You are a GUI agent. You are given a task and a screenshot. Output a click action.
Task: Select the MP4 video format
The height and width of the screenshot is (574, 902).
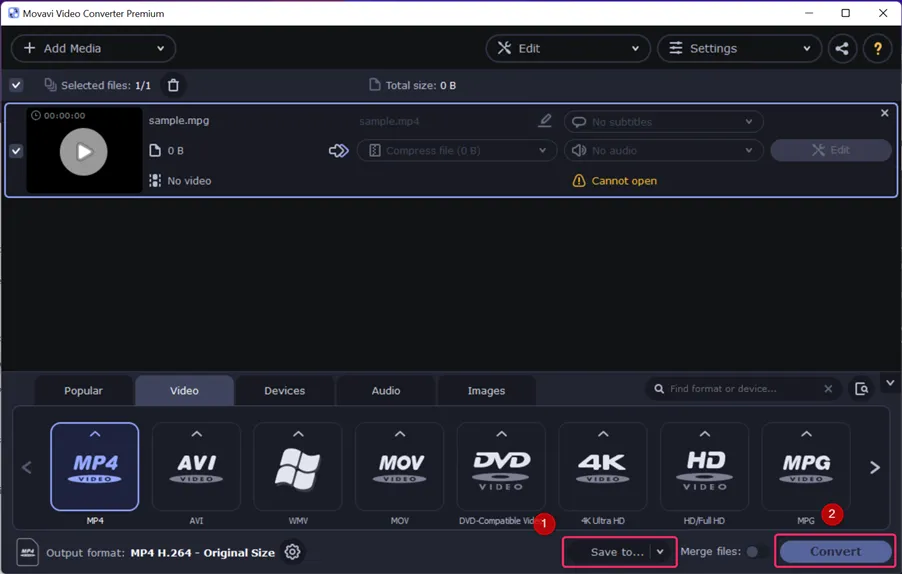click(95, 466)
